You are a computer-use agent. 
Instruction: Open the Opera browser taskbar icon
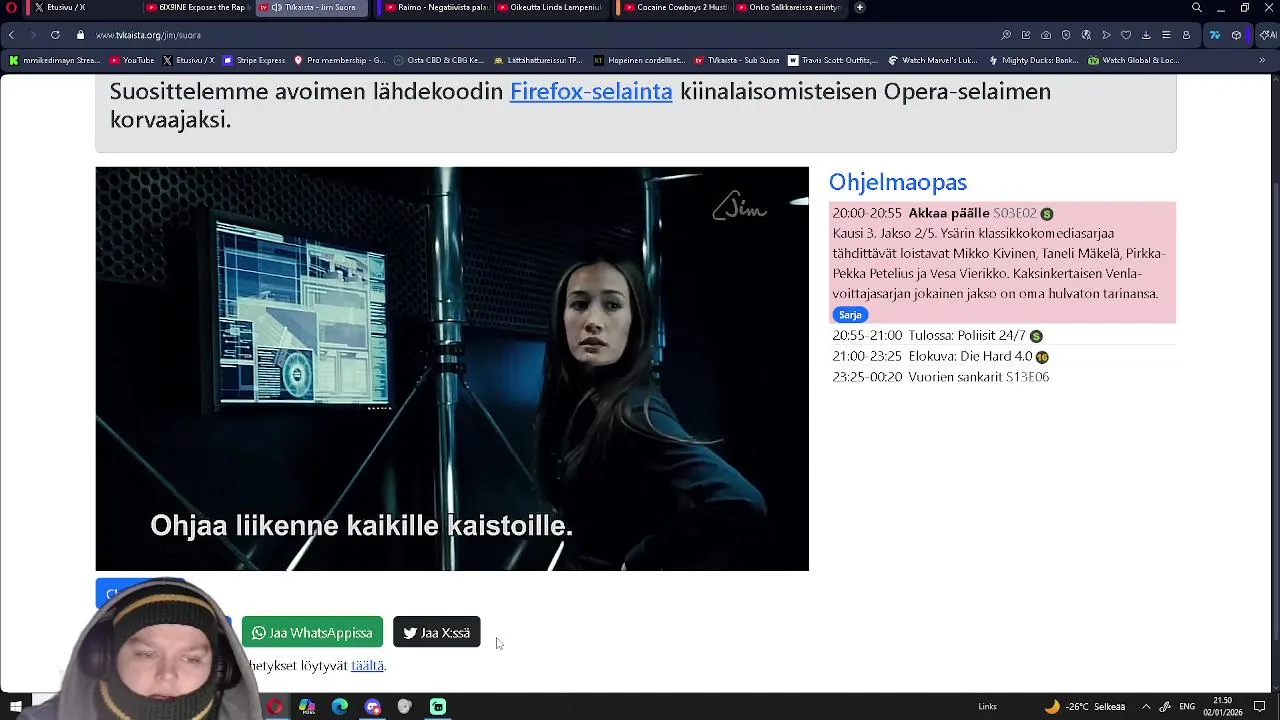point(275,707)
